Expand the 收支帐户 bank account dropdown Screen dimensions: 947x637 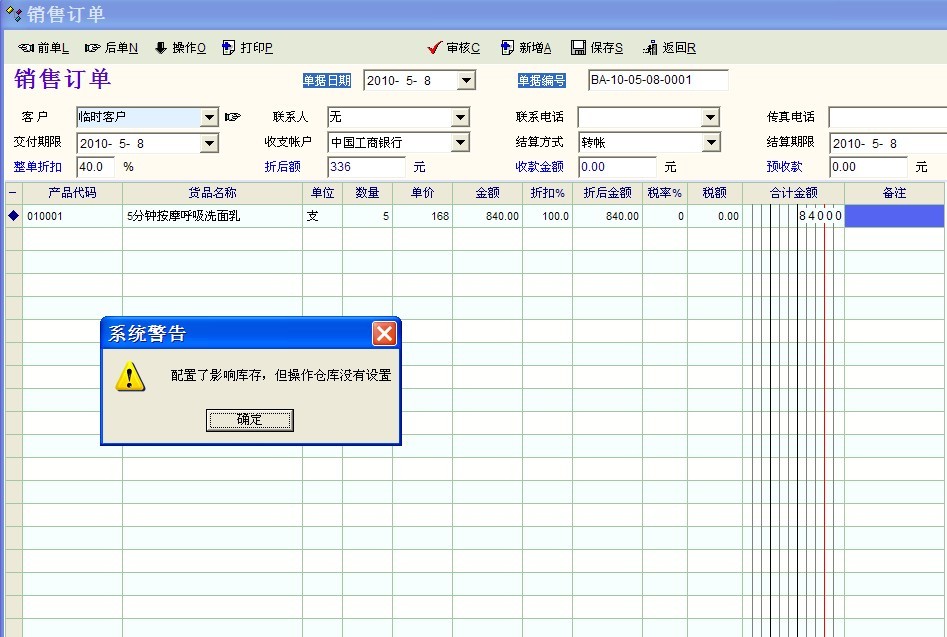tap(460, 143)
